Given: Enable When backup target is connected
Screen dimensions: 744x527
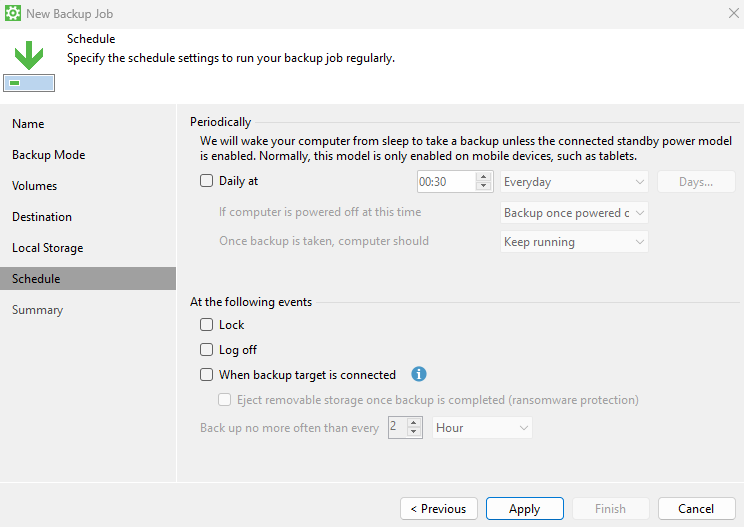Looking at the screenshot, I should (207, 375).
